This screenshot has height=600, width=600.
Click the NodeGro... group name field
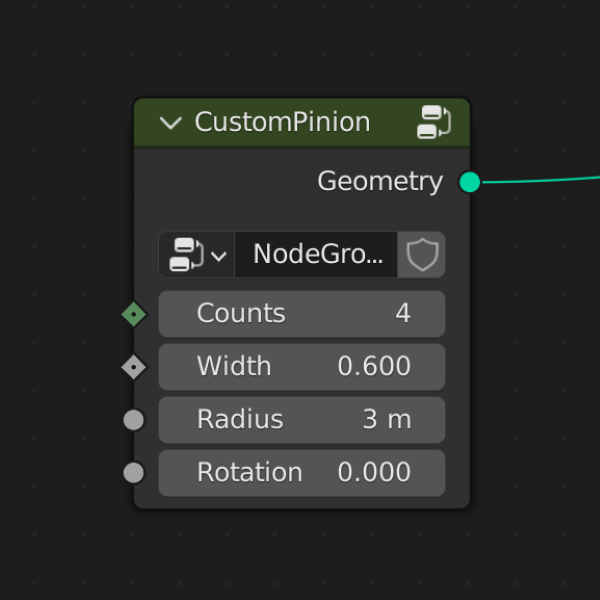(x=316, y=254)
